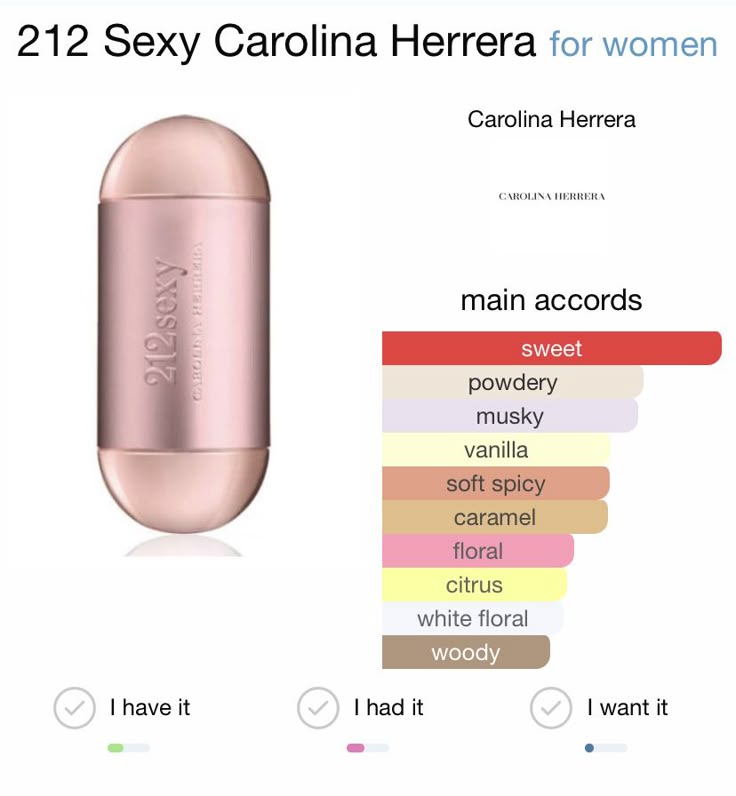Click the yellow 'vanilla' accord bar
Image resolution: width=736 pixels, height=796 pixels.
click(x=496, y=450)
